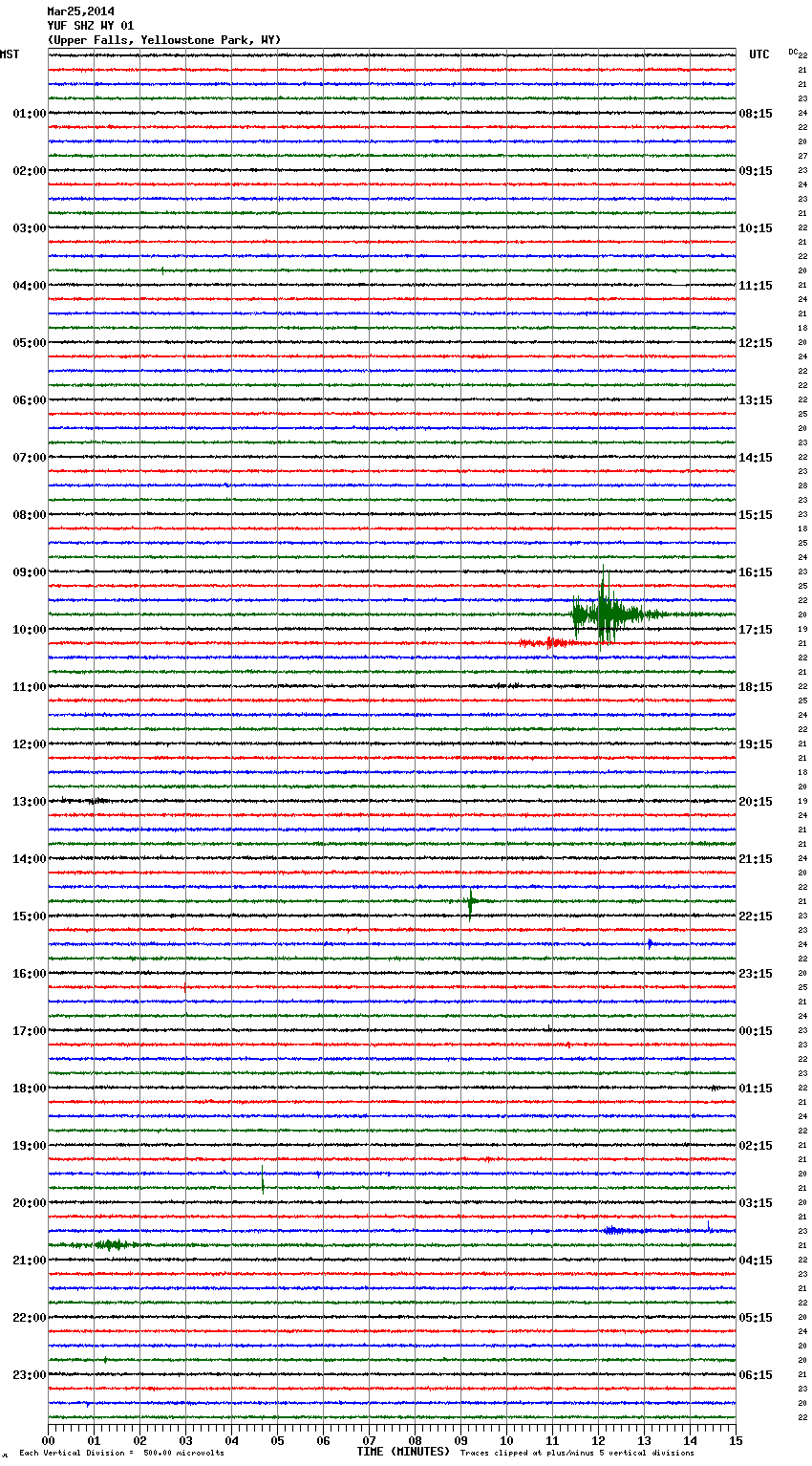Screen dimensions: 812x1466
Task: Click the 22:15 UTC time label
Action: pos(756,916)
